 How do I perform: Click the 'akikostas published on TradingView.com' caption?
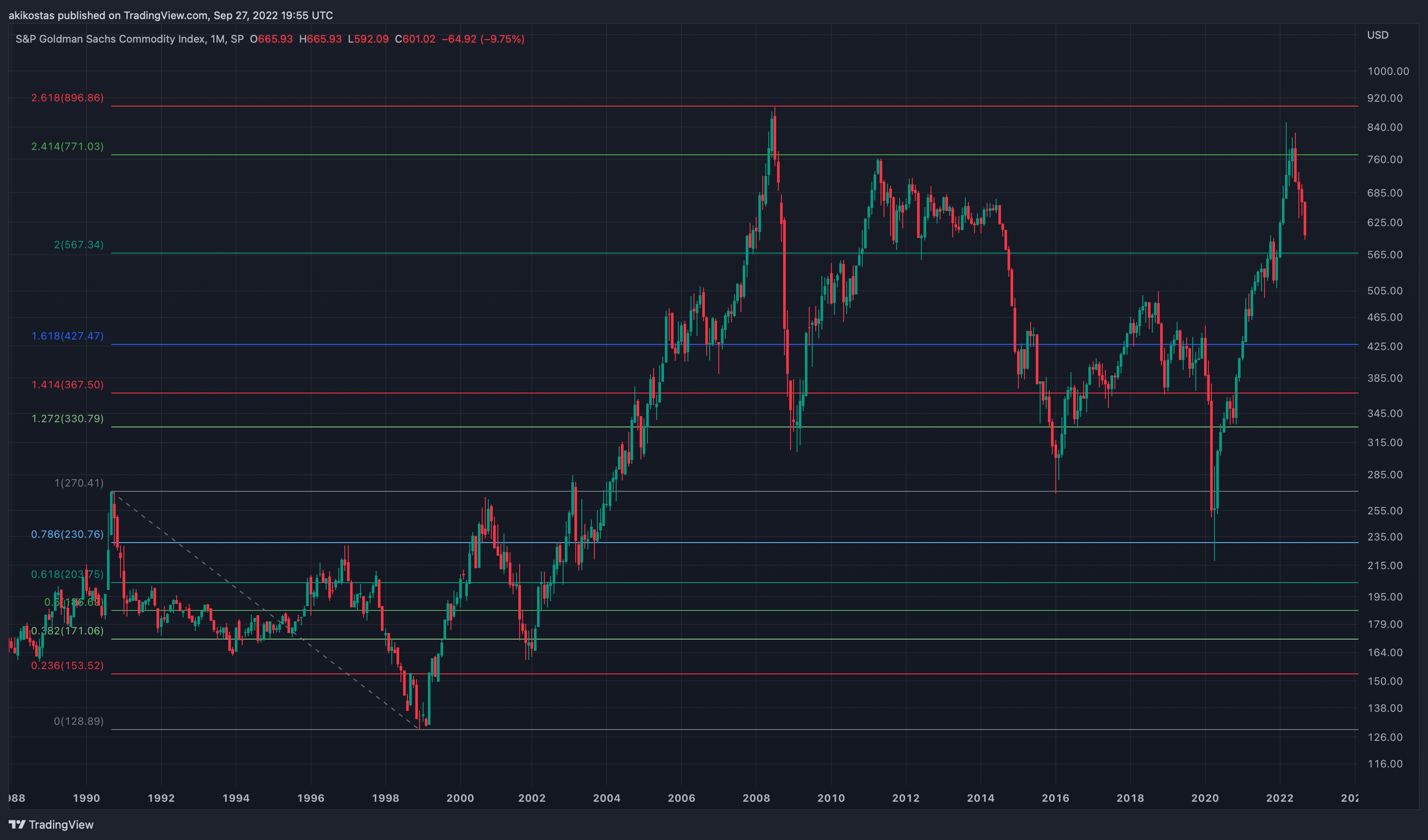point(108,15)
